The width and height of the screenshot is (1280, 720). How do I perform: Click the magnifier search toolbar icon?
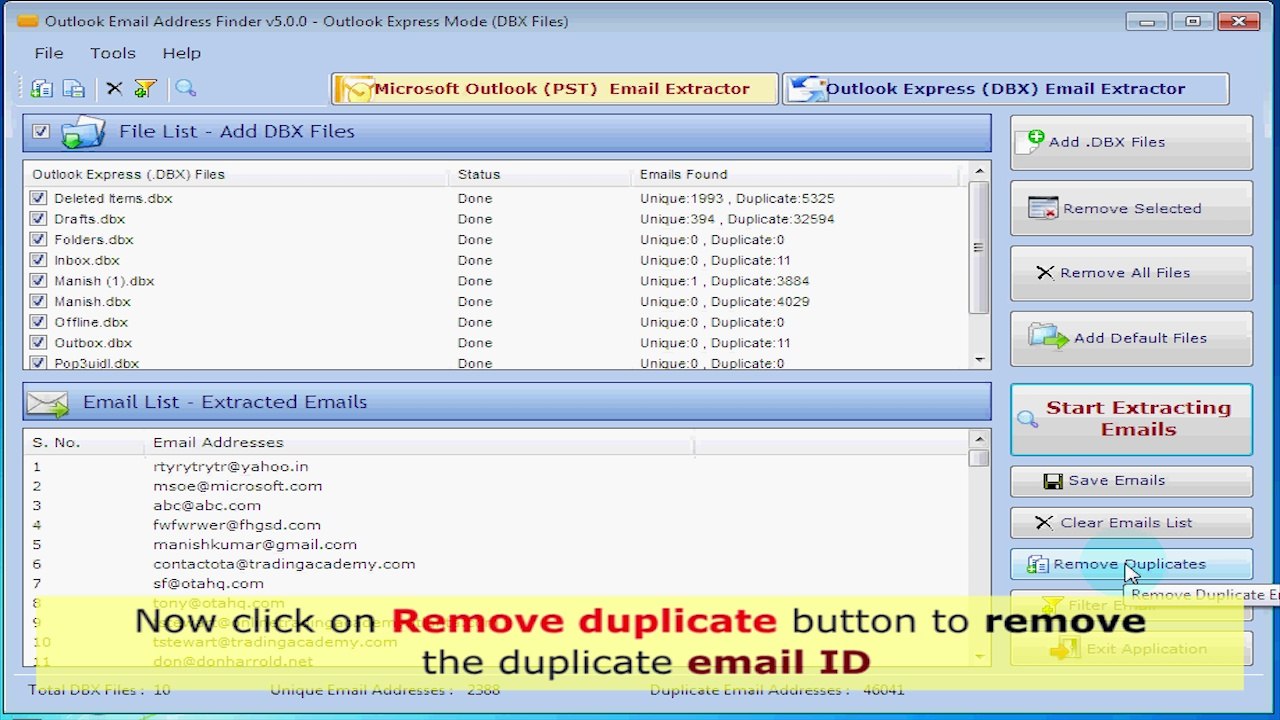pyautogui.click(x=185, y=88)
